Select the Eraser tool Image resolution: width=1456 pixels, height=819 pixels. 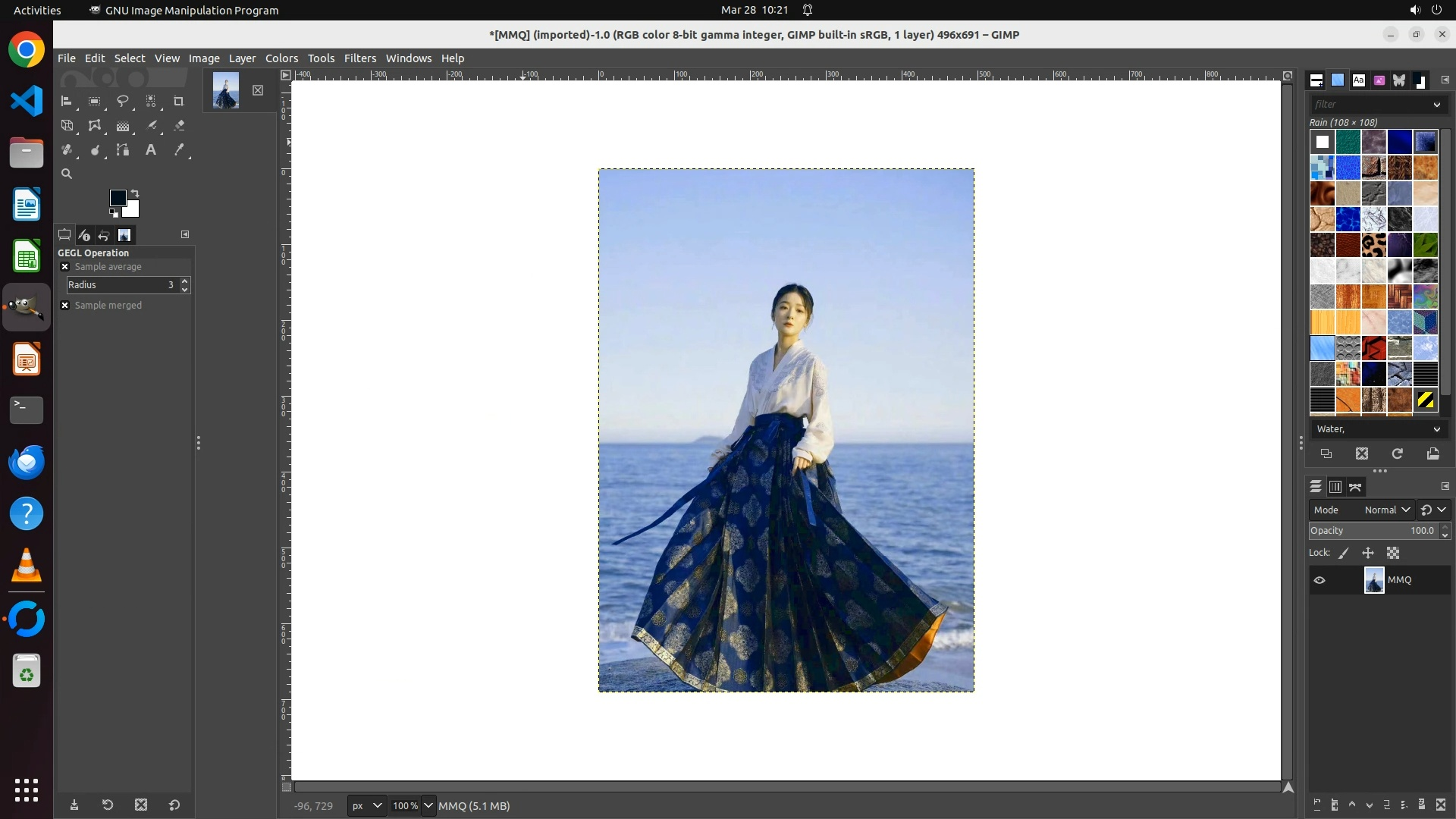pyautogui.click(x=179, y=126)
